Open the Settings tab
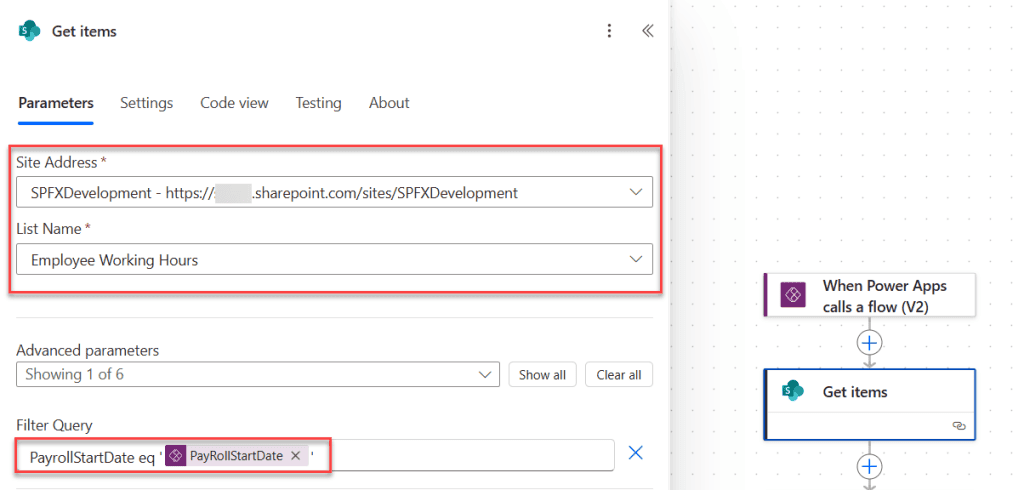The image size is (1024, 490). tap(146, 103)
